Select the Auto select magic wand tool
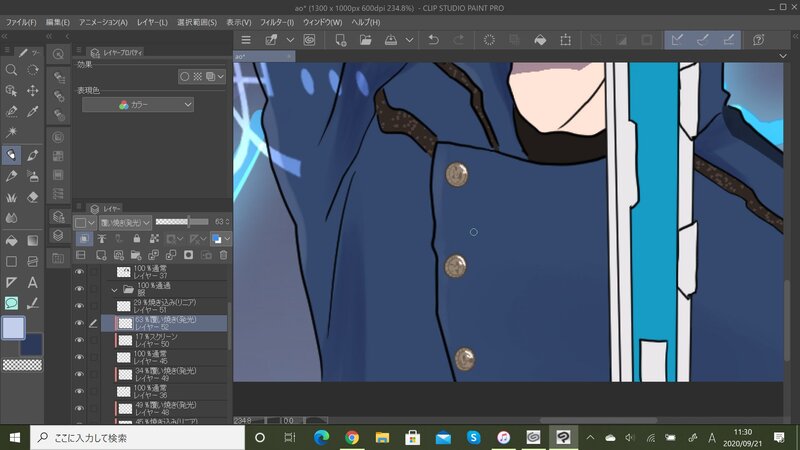The height and width of the screenshot is (450, 800). [x=11, y=132]
